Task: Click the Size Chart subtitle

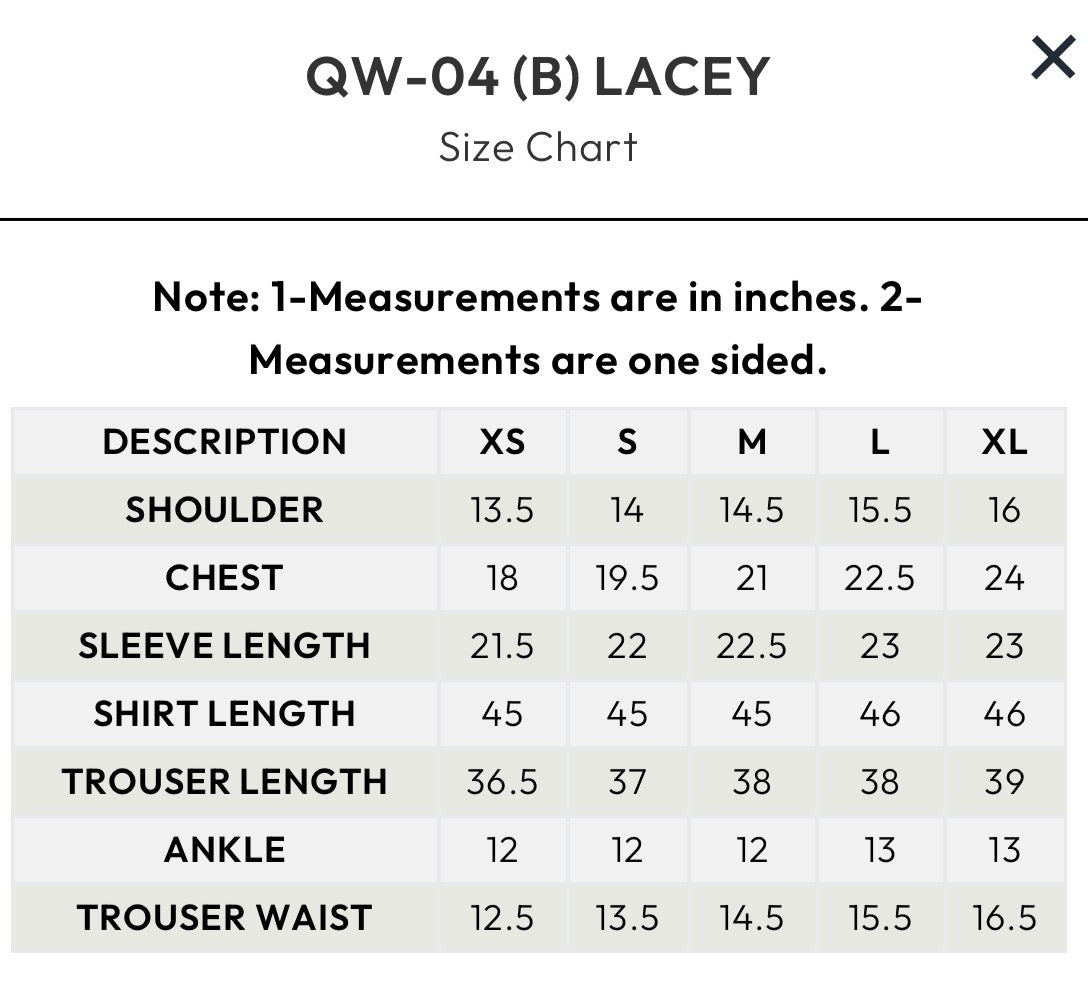Action: click(x=538, y=148)
